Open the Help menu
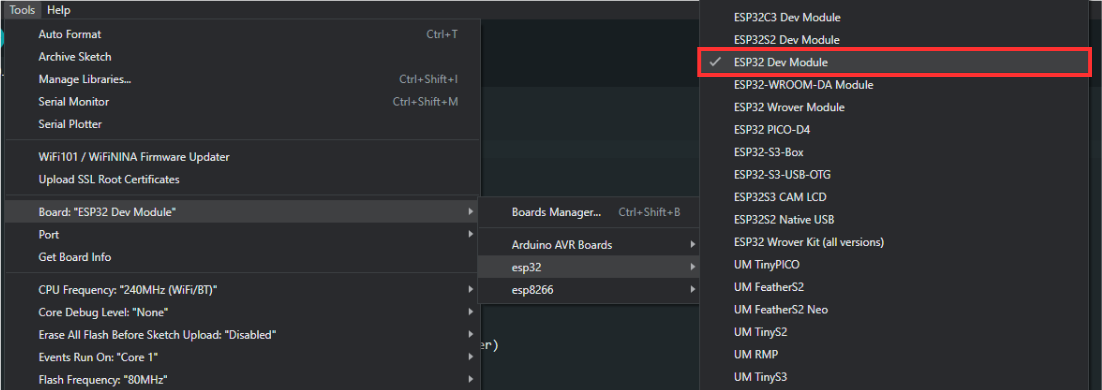Screen dimensions: 1102x390 click(58, 10)
